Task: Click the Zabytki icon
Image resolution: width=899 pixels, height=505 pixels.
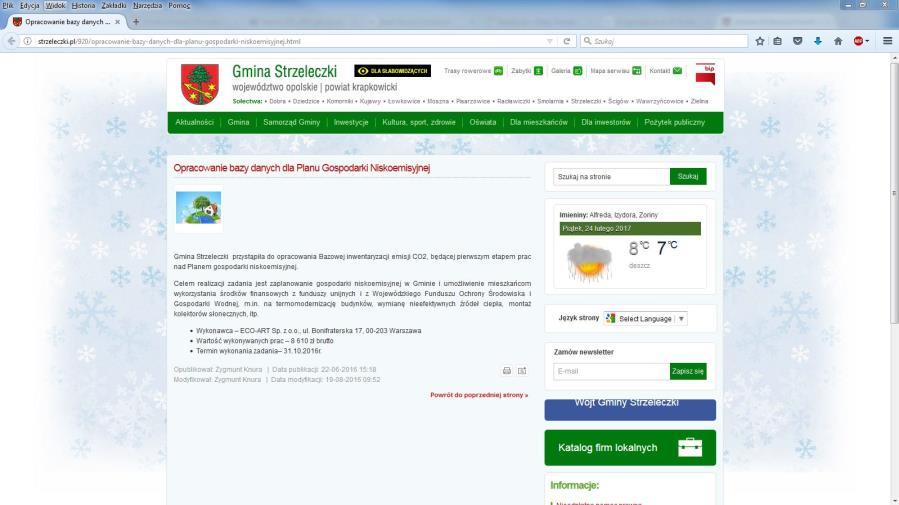Action: click(x=538, y=71)
